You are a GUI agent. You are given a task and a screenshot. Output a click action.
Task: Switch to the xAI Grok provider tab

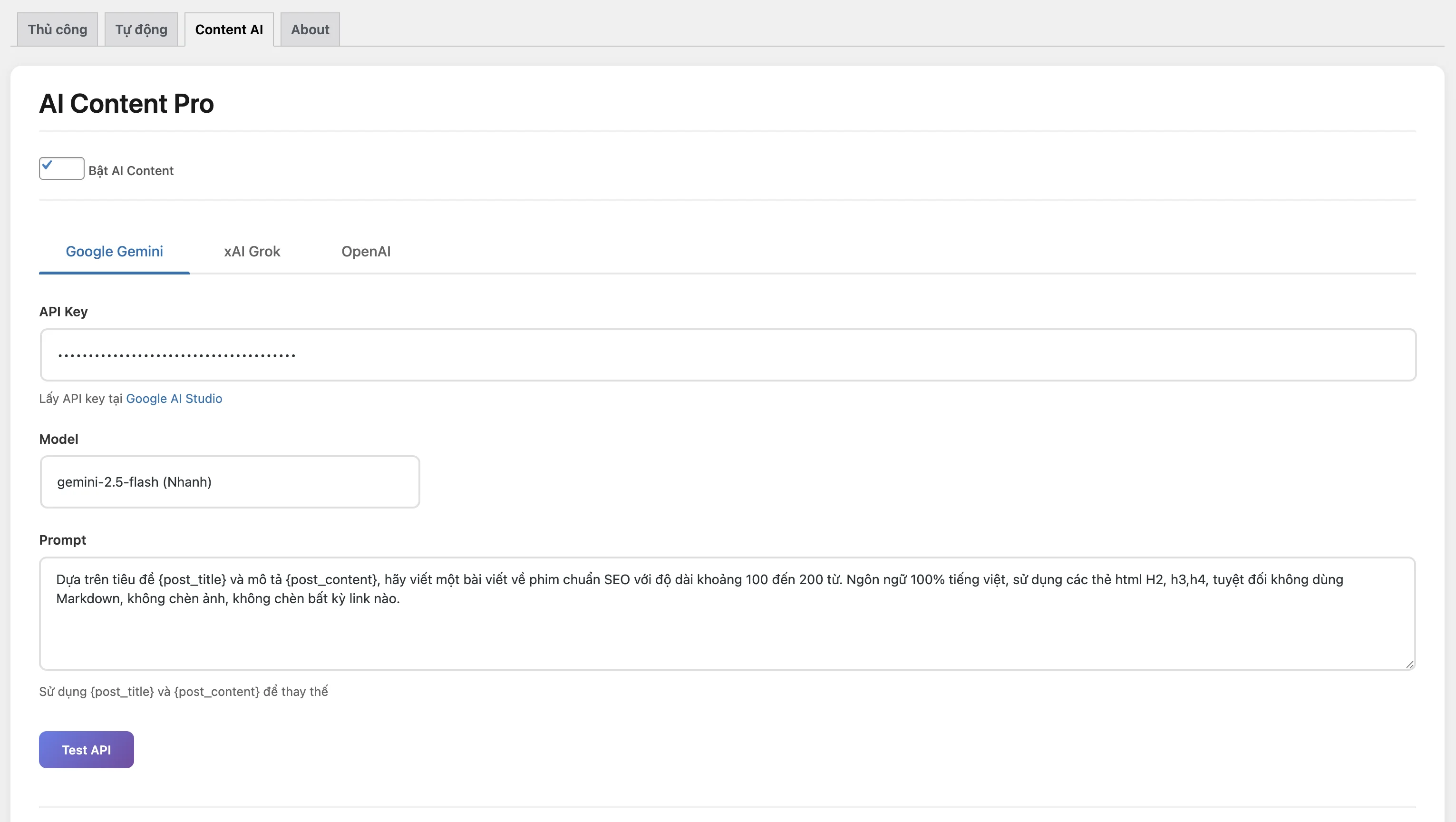click(251, 252)
